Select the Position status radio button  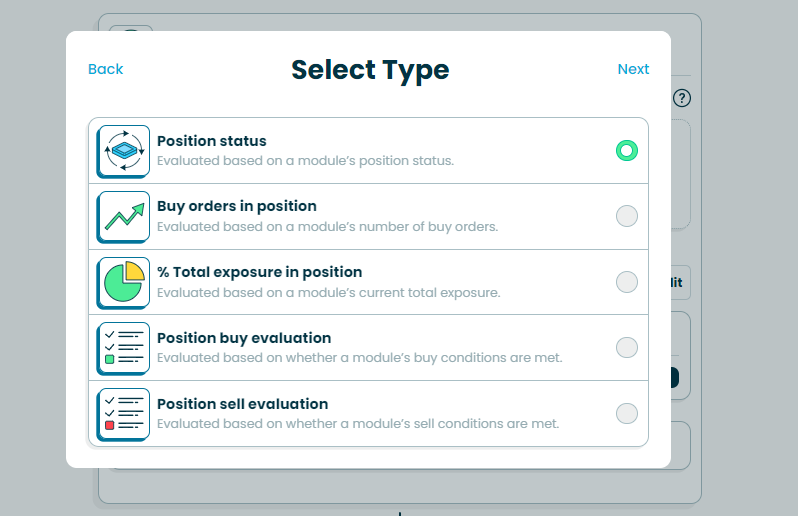point(626,150)
